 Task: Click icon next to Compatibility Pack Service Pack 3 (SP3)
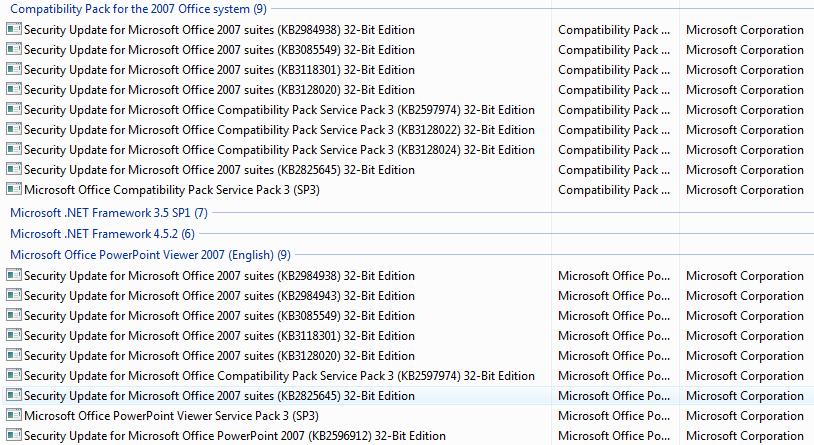(x=14, y=189)
